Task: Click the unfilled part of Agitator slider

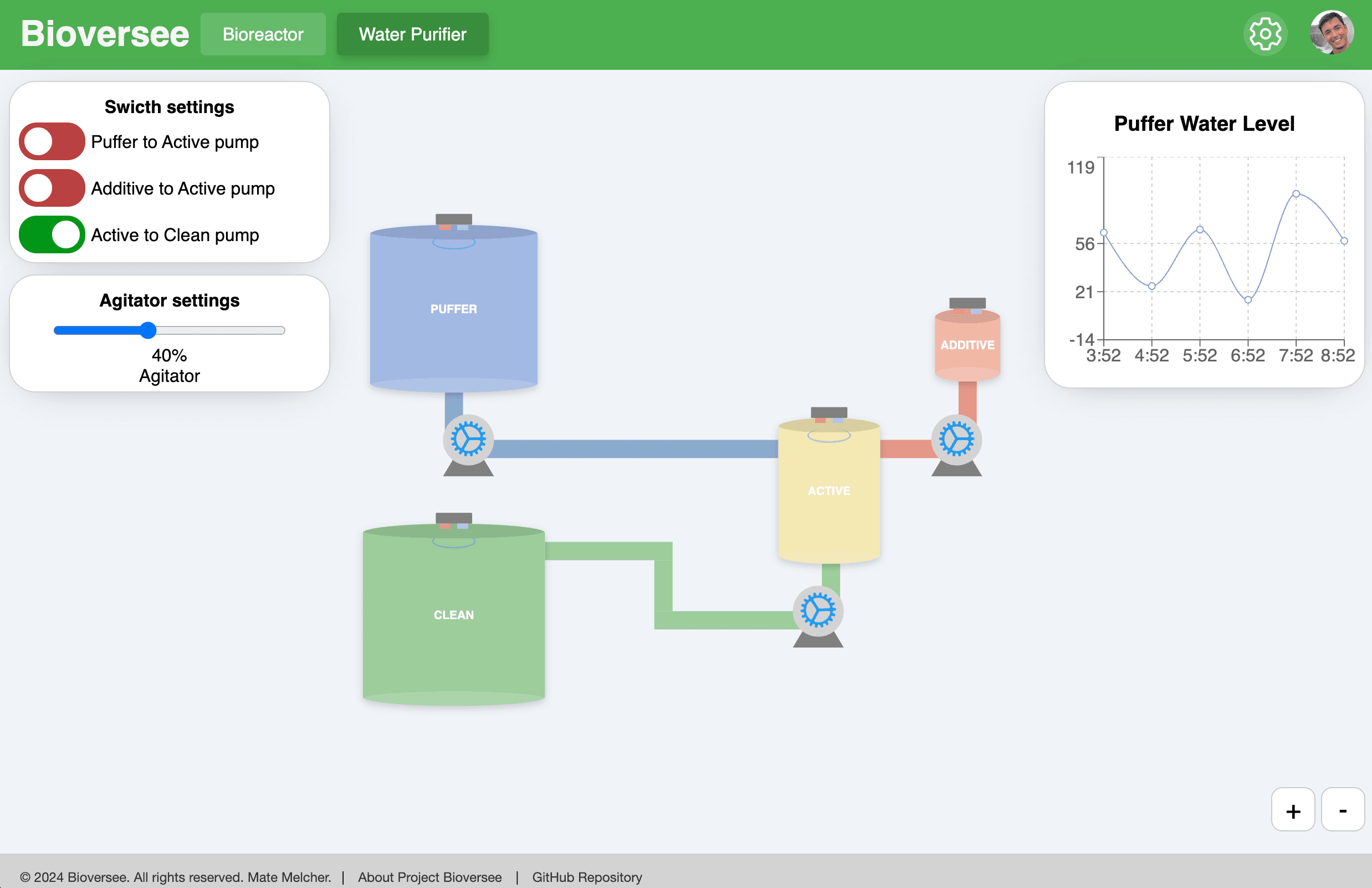Action: (x=221, y=330)
